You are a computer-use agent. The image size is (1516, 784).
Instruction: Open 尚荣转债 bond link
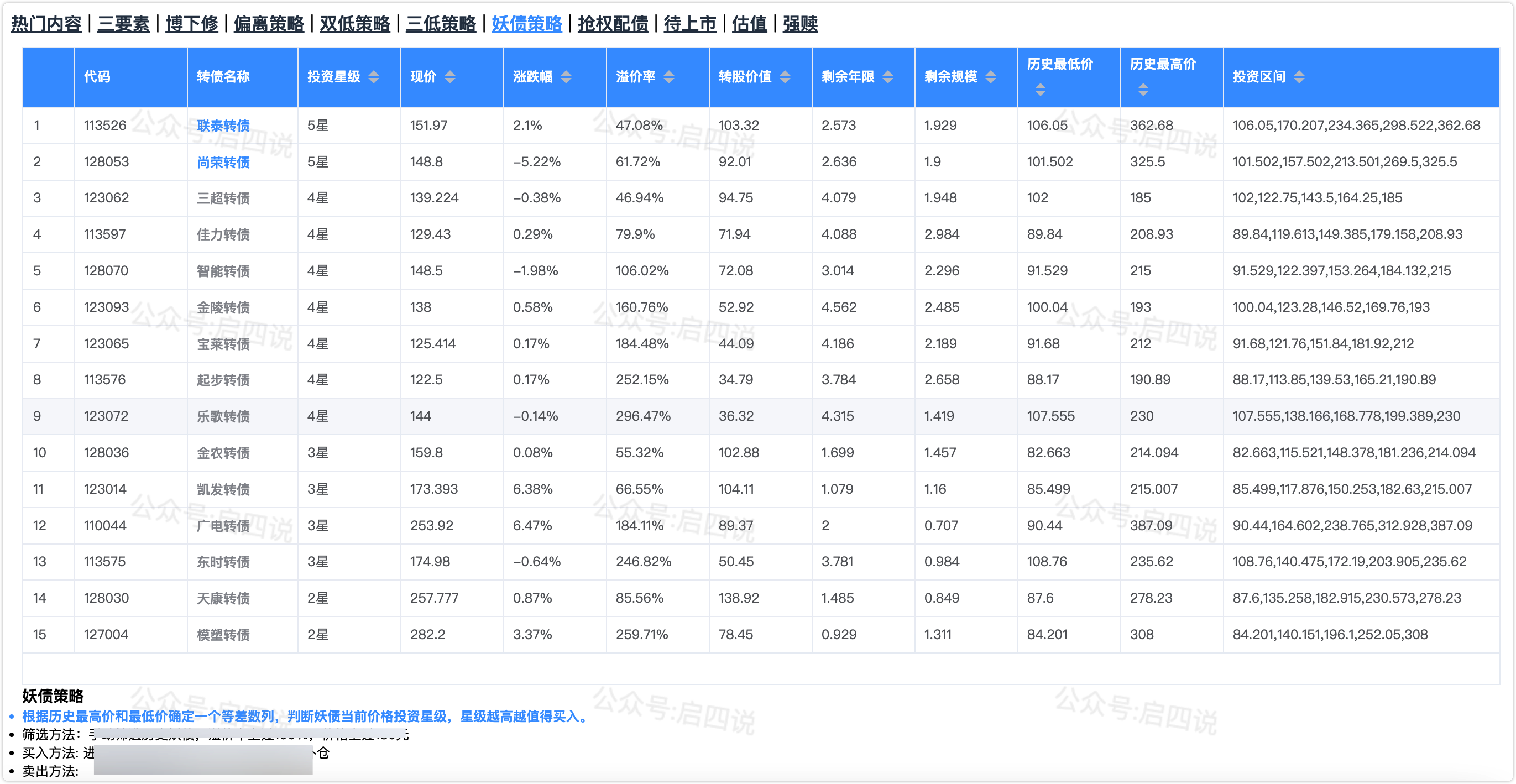click(x=223, y=163)
